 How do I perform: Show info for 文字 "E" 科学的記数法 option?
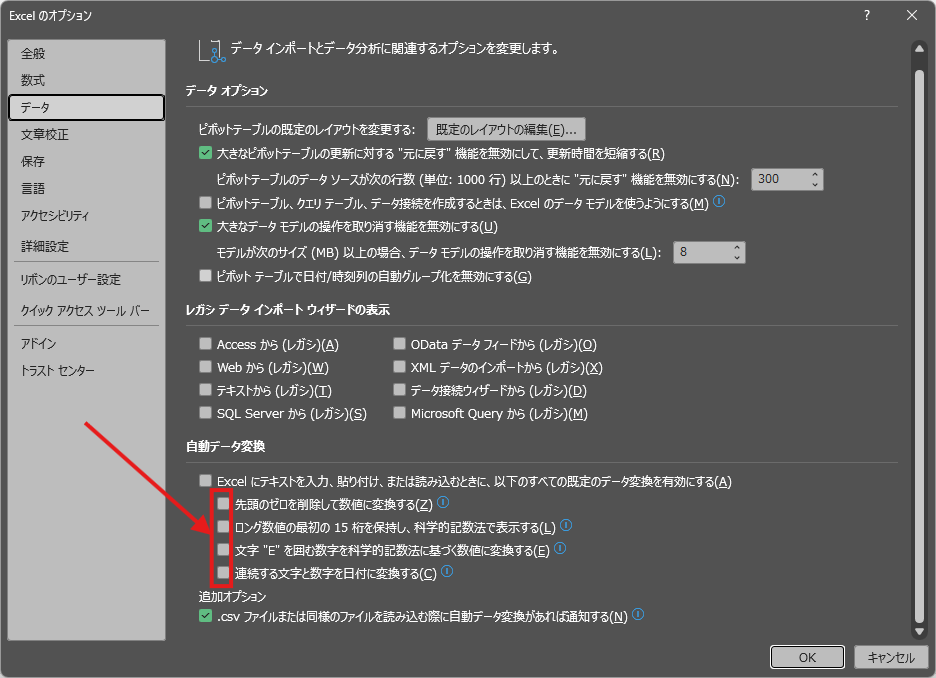[x=560, y=548]
